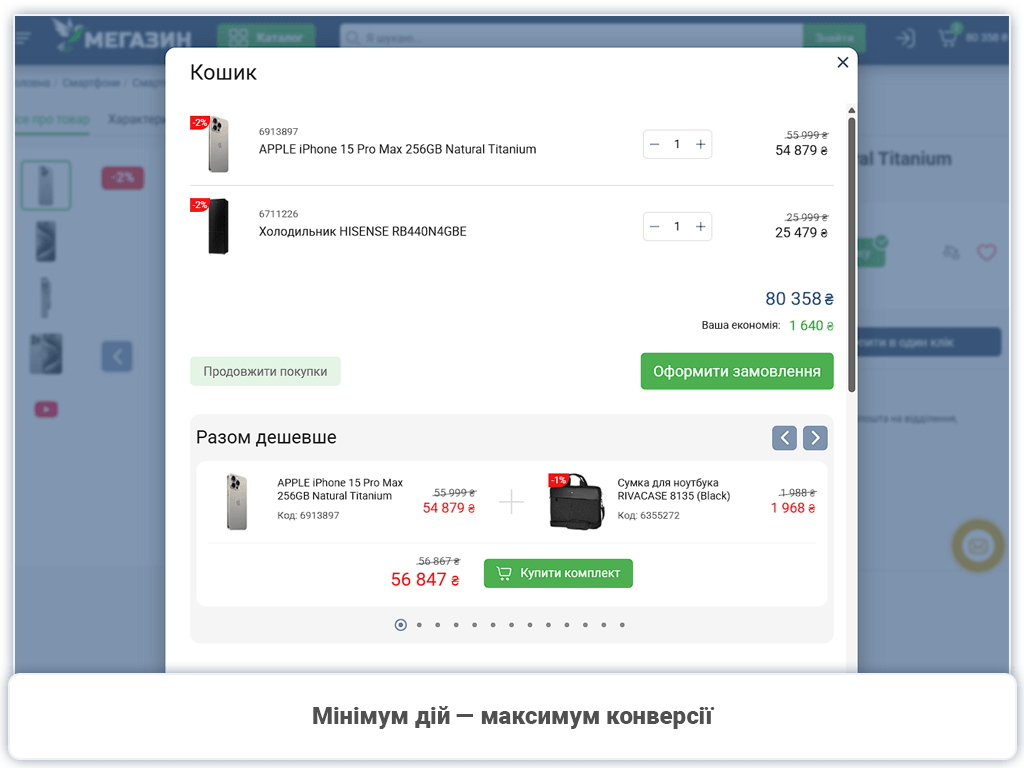Viewport: 1024px width, 768px height.
Task: Open Сумка для ноутбука RIVACASE 8135 link
Action: [673, 489]
